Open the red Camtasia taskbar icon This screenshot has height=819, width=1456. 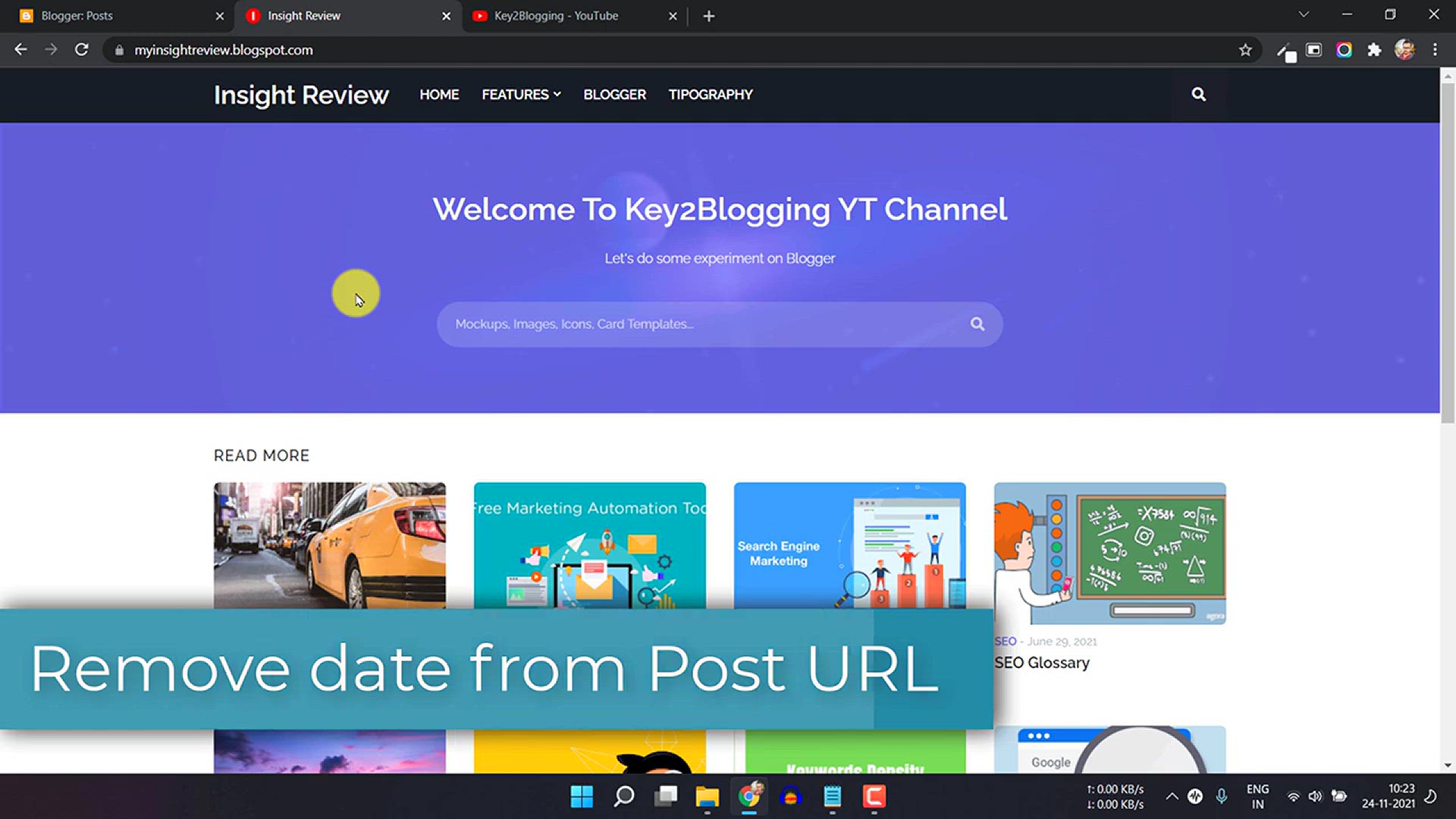pyautogui.click(x=874, y=796)
